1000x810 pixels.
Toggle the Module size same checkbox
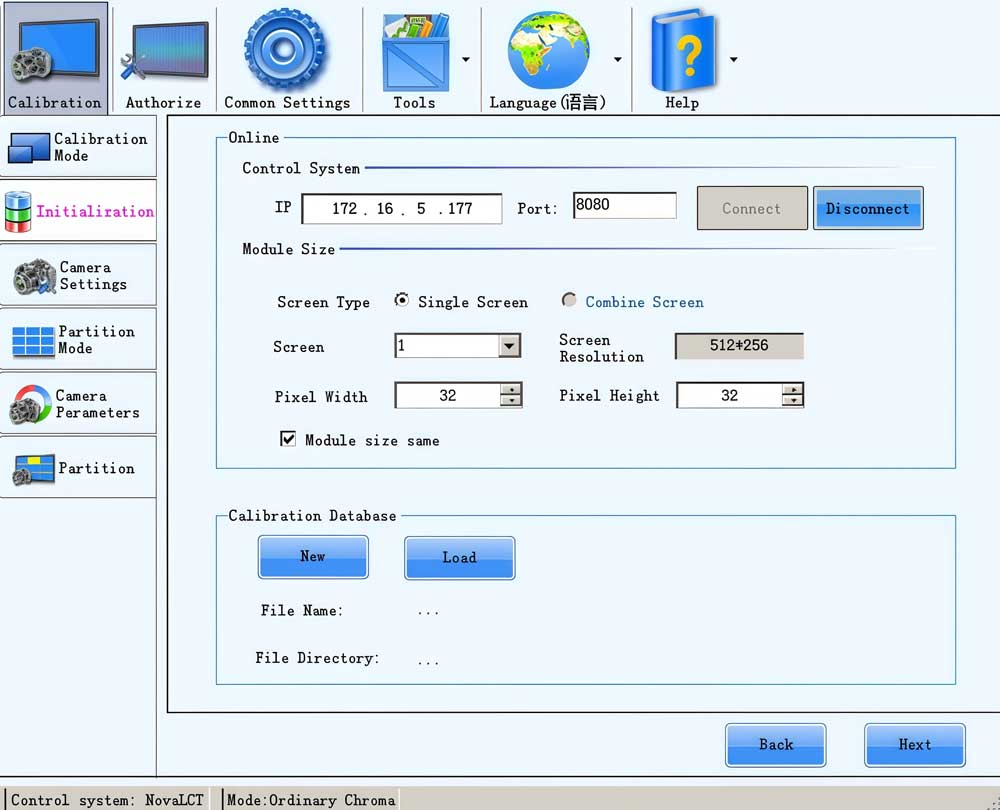(288, 439)
